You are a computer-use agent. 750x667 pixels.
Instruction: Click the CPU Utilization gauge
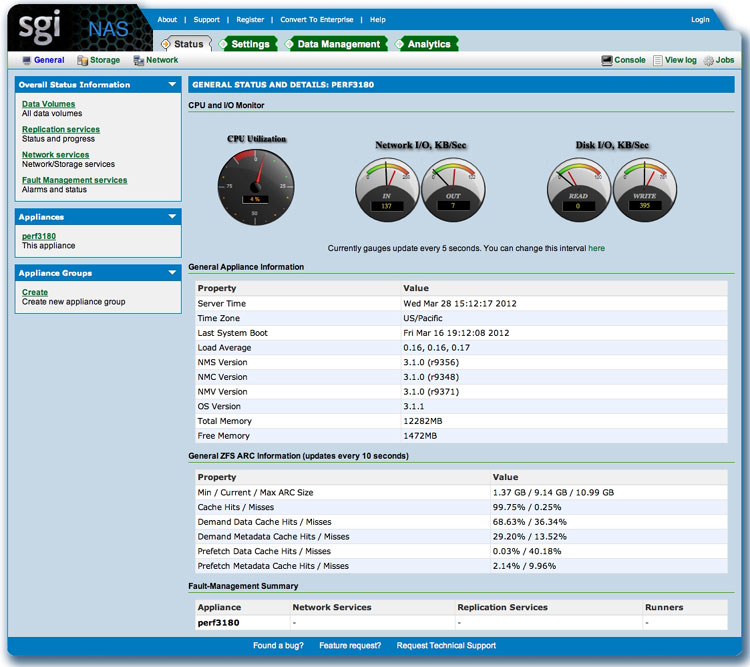tap(256, 187)
